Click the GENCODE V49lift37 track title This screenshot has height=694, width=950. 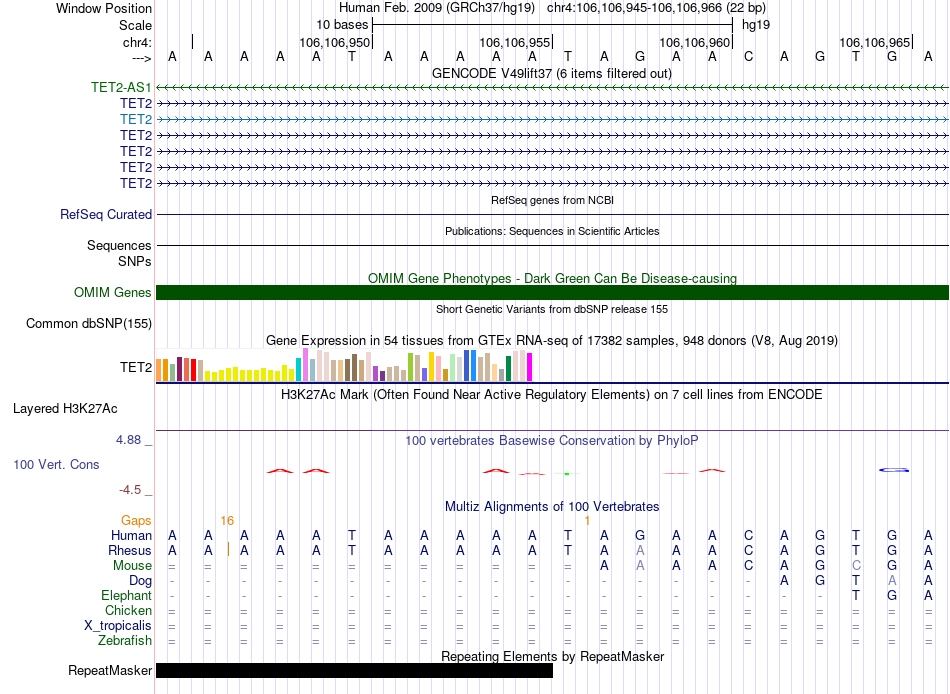click(x=551, y=74)
